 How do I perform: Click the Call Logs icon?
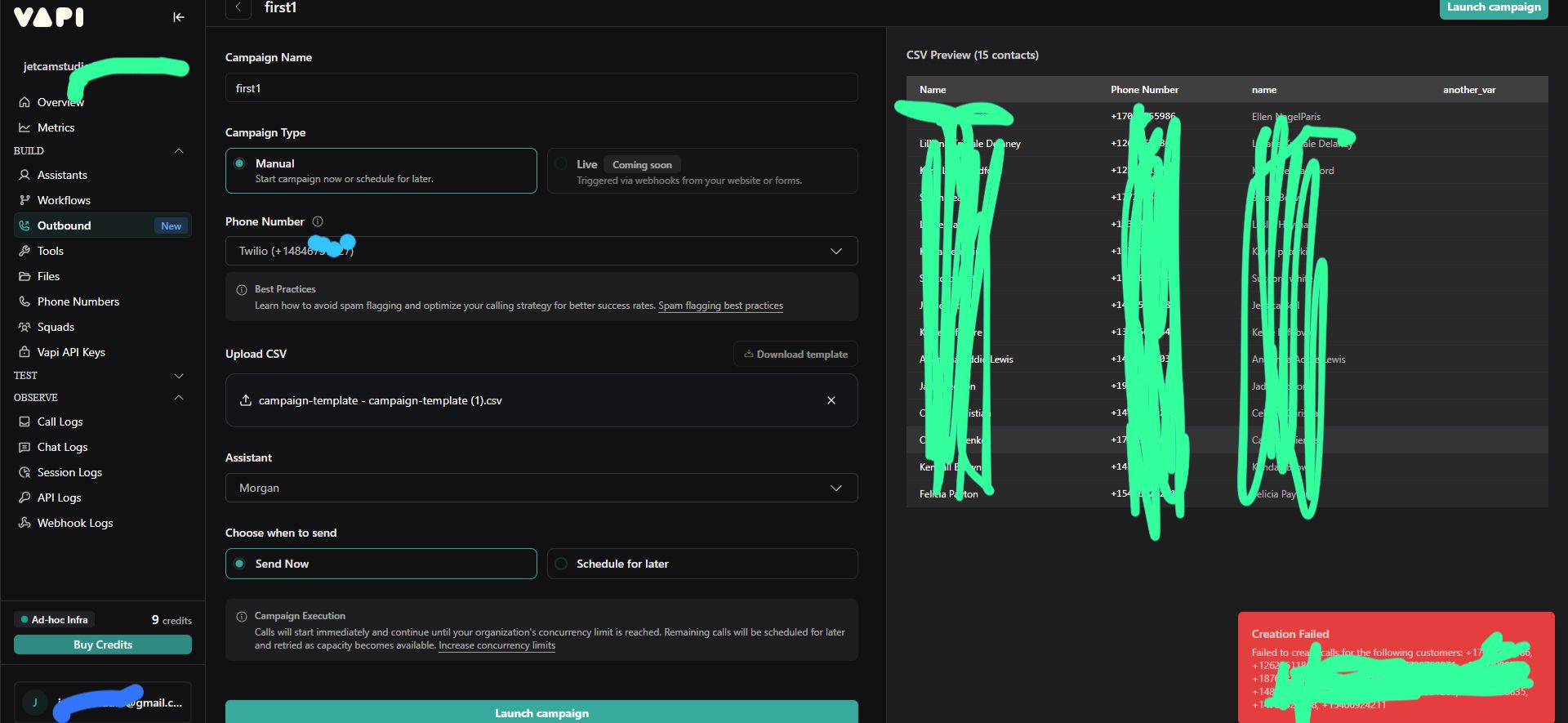(24, 422)
